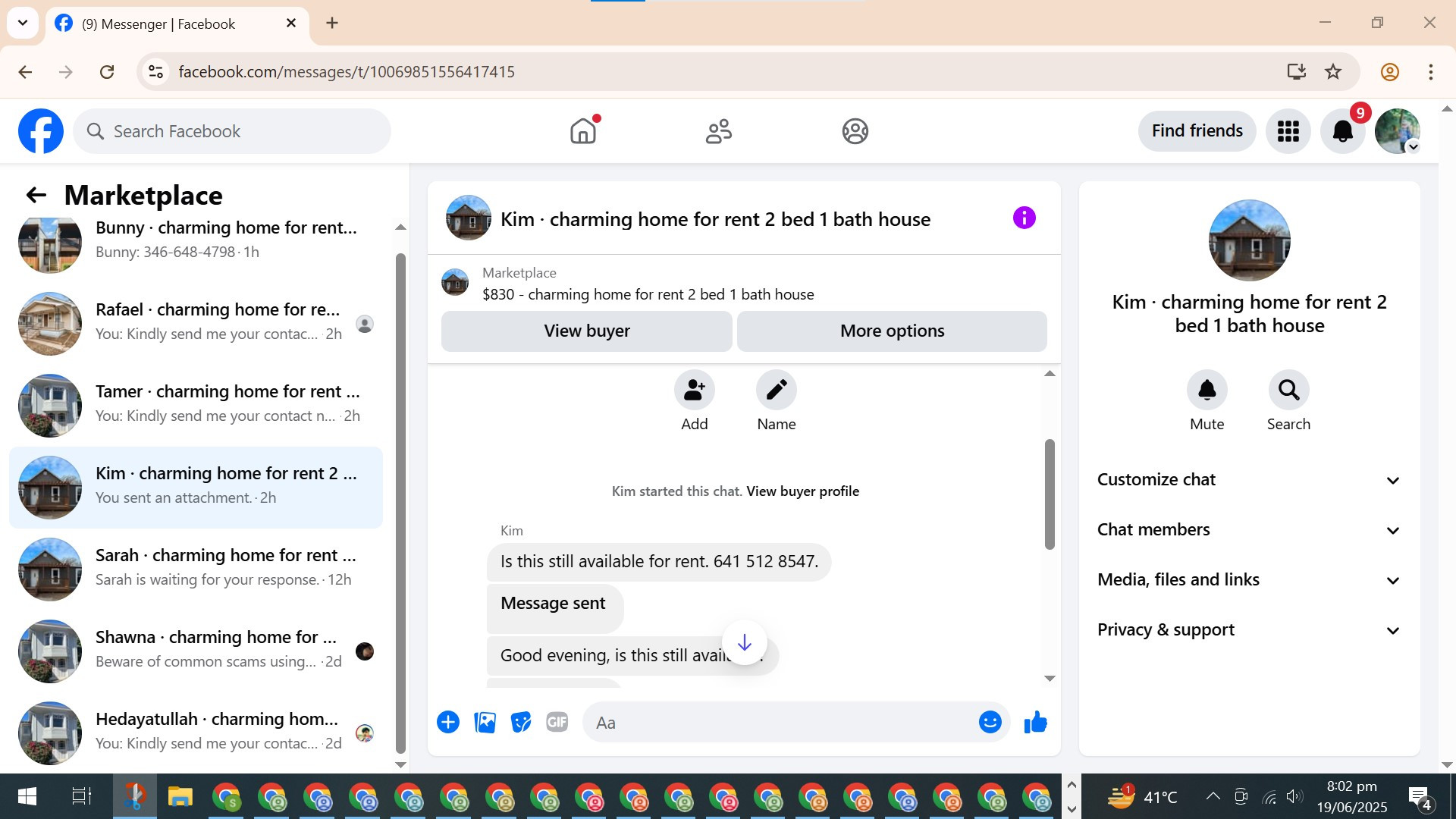This screenshot has height=819, width=1456.
Task: Go to the Home feed icon
Action: [583, 131]
